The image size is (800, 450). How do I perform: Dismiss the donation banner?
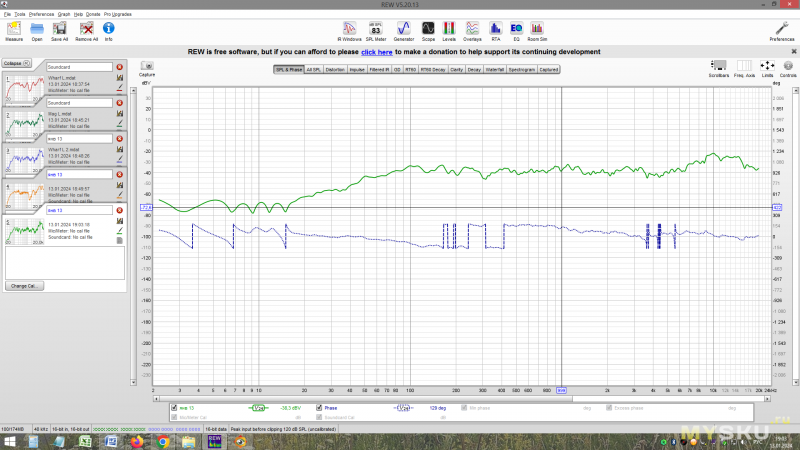[794, 52]
